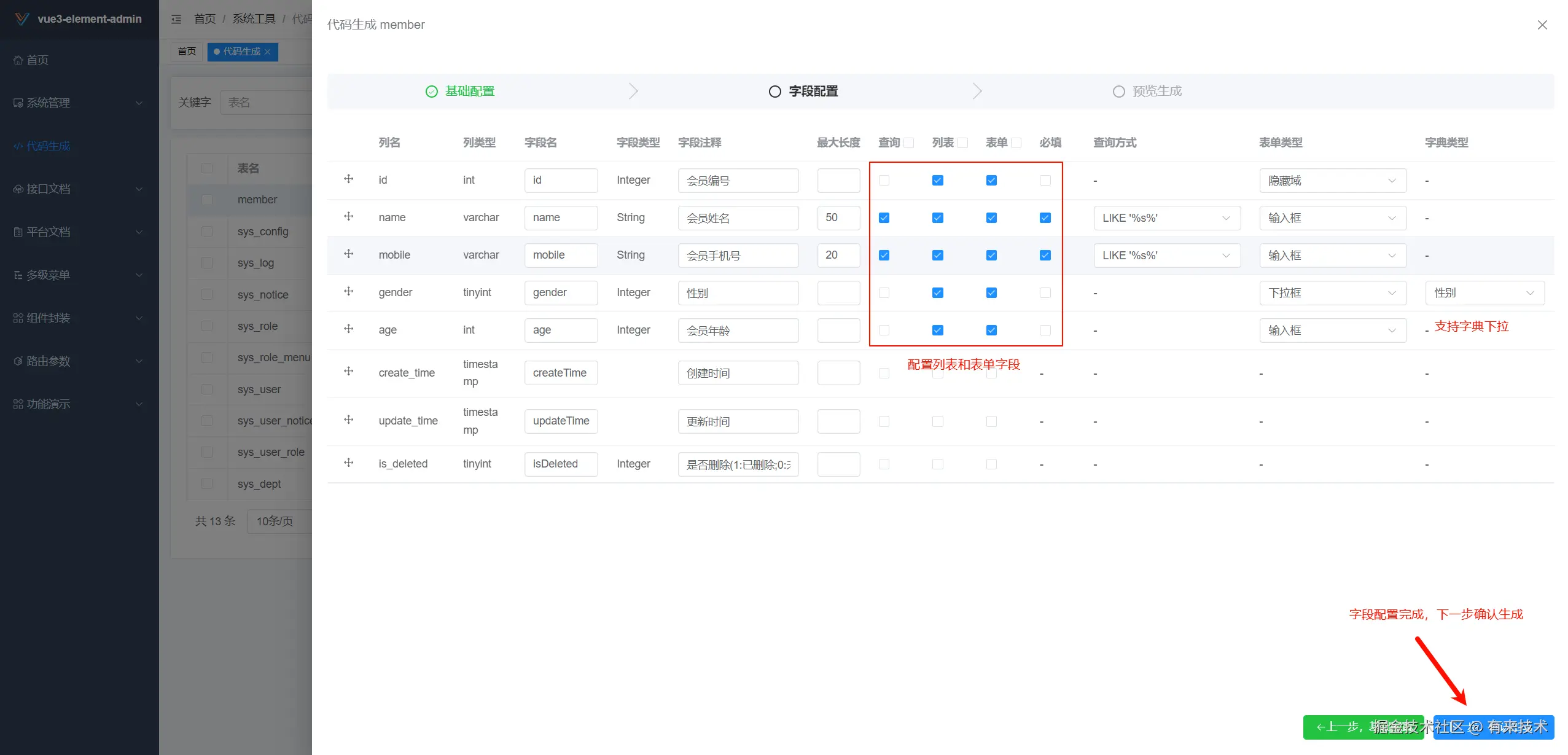This screenshot has height=755, width=1568.
Task: Go to the 基础配置 step
Action: tap(469, 92)
